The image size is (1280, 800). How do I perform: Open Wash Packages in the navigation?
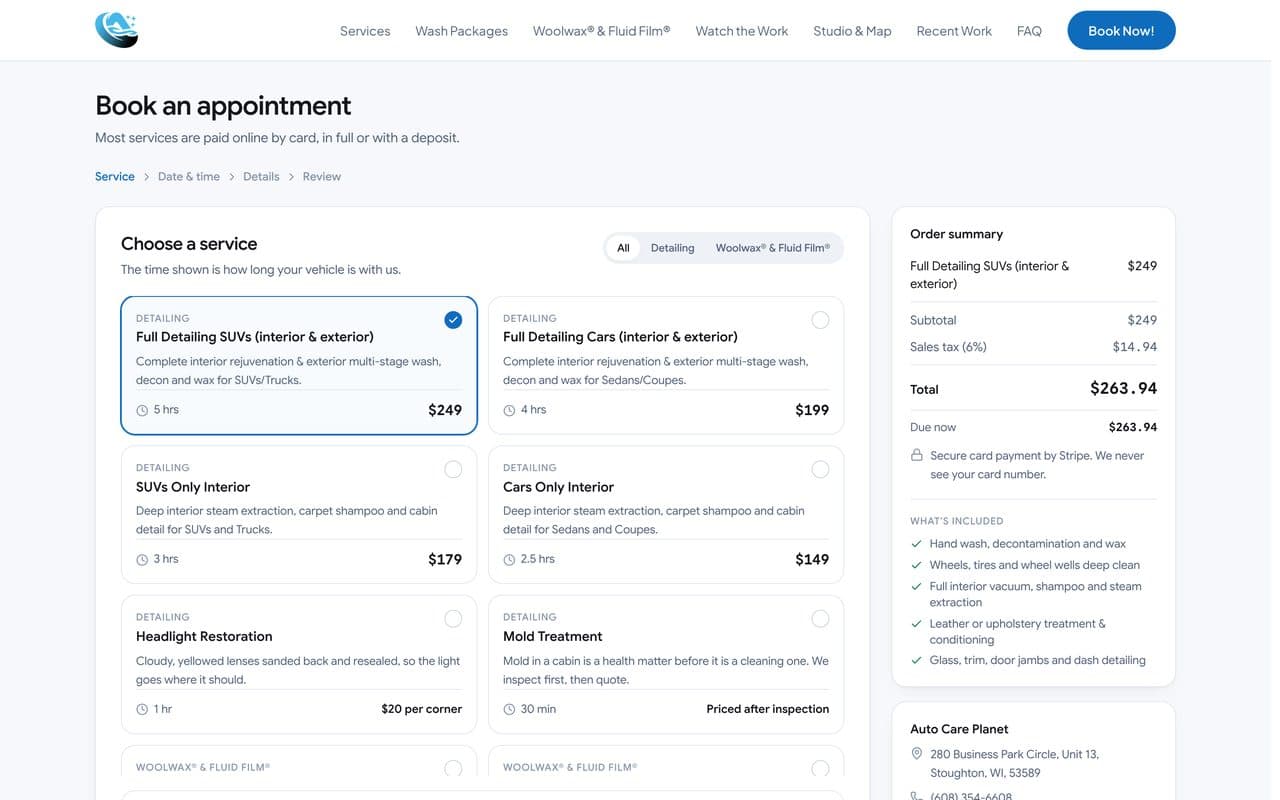pos(462,31)
